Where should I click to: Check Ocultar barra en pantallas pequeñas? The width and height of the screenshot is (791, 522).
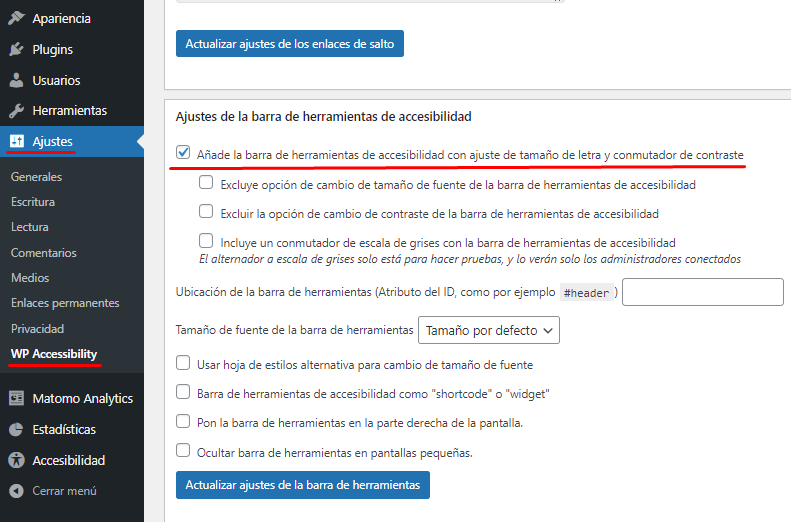pos(183,450)
